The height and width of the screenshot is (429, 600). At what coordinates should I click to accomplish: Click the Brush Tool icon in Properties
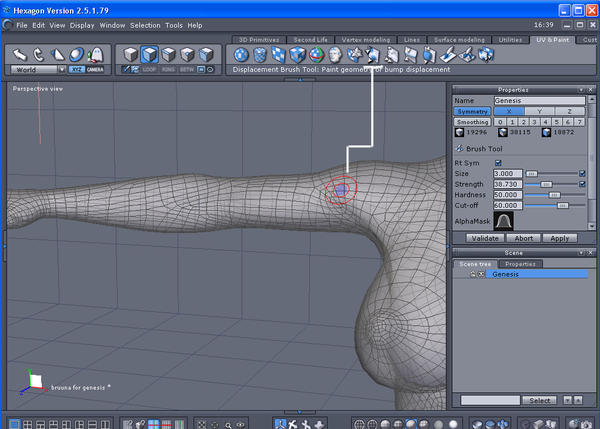tap(458, 147)
